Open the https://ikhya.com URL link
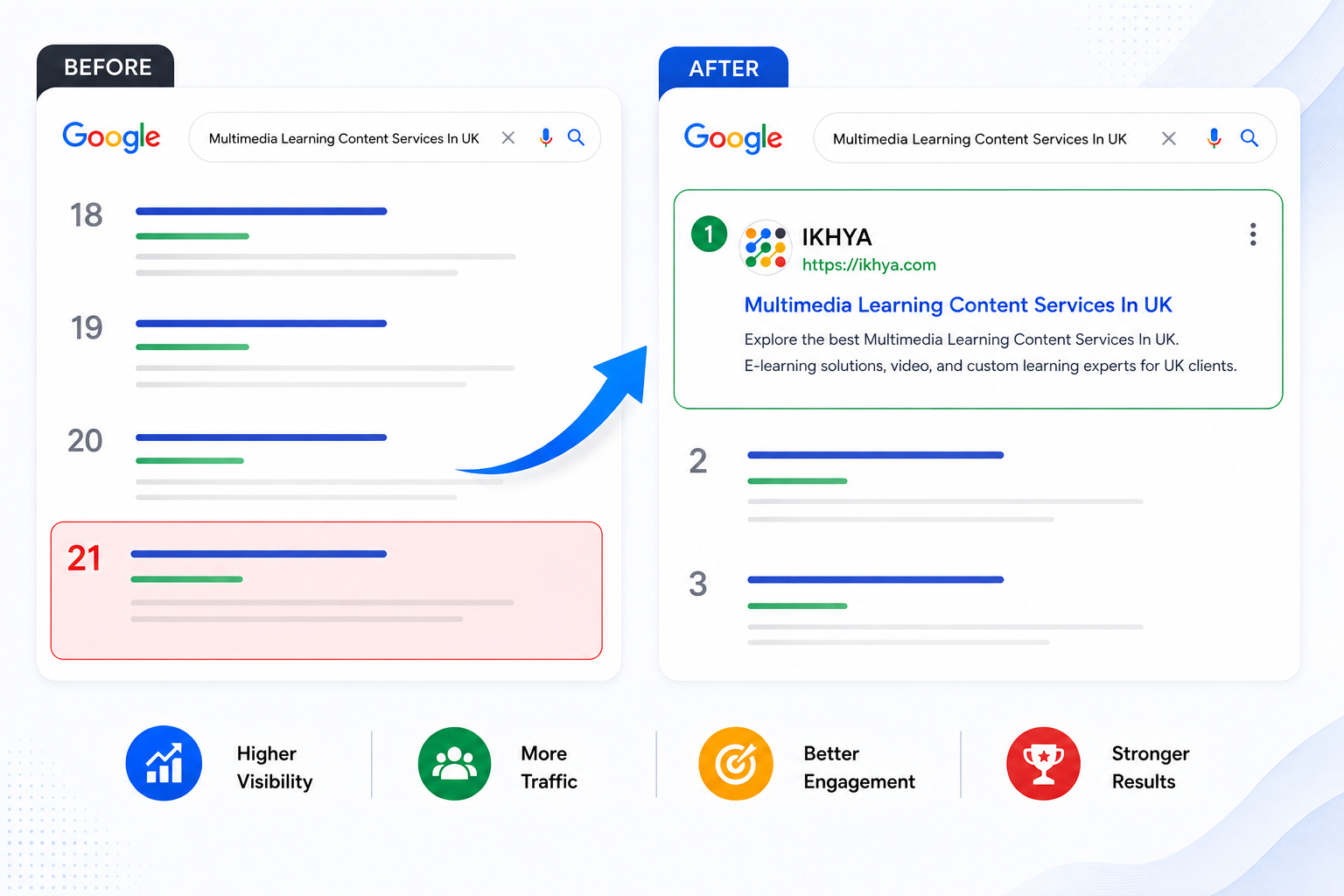 [x=869, y=265]
